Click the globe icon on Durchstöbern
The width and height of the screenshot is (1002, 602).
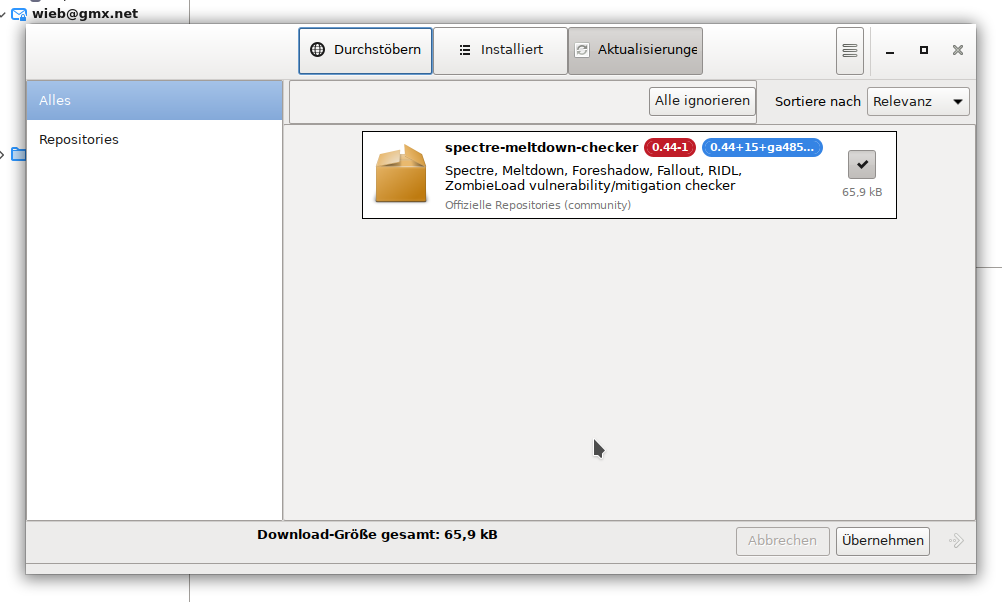tap(317, 50)
